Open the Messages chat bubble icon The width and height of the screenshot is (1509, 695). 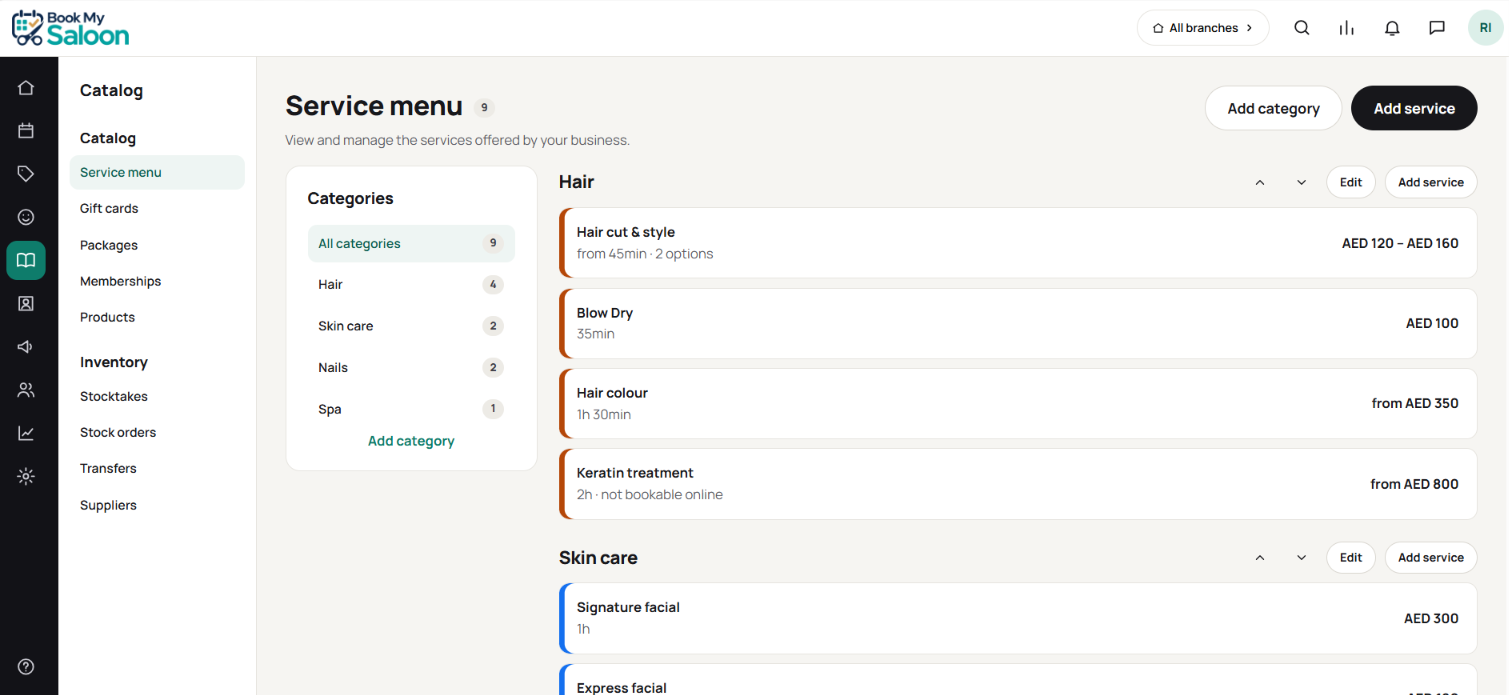1437,28
